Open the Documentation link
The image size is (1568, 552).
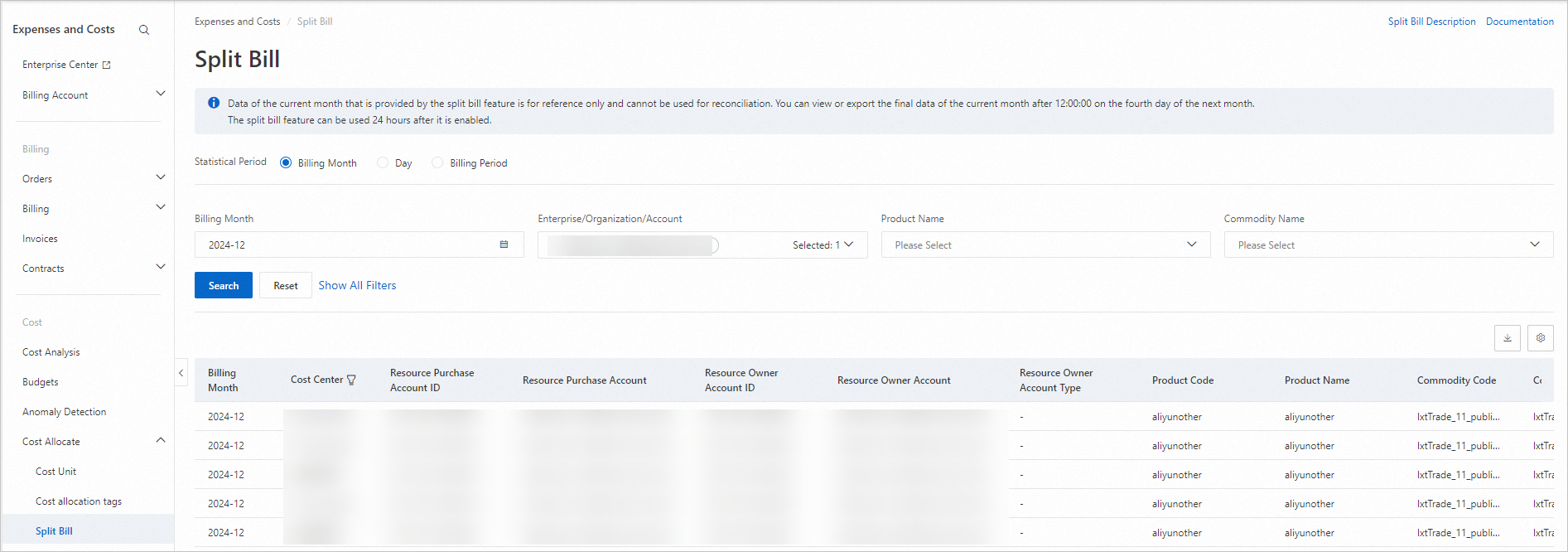[x=1519, y=22]
